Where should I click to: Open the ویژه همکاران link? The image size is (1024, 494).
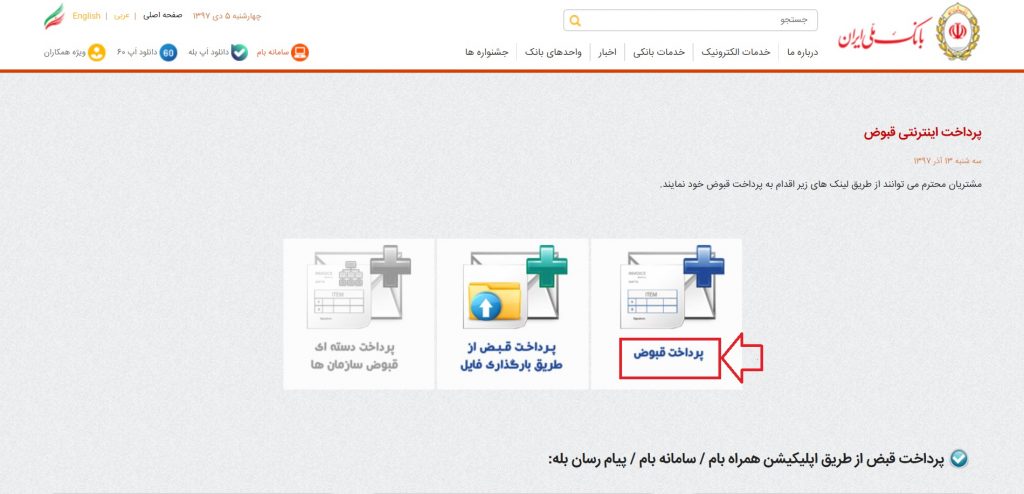pos(65,52)
